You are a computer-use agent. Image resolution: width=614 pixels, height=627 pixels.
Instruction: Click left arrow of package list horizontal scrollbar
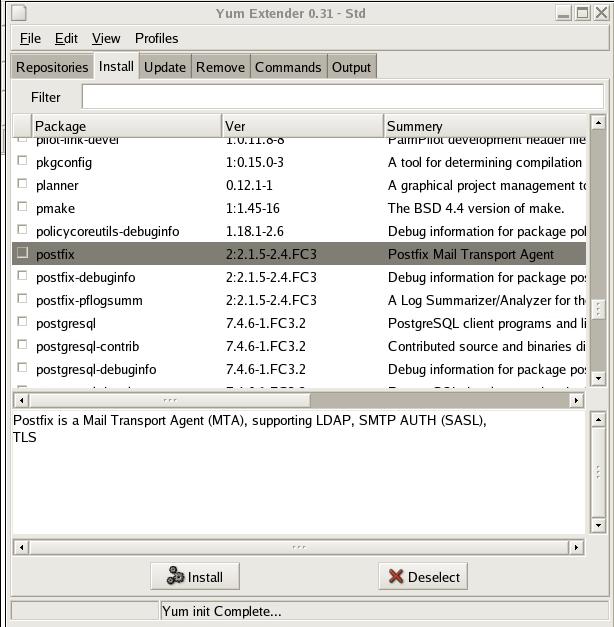(x=20, y=400)
